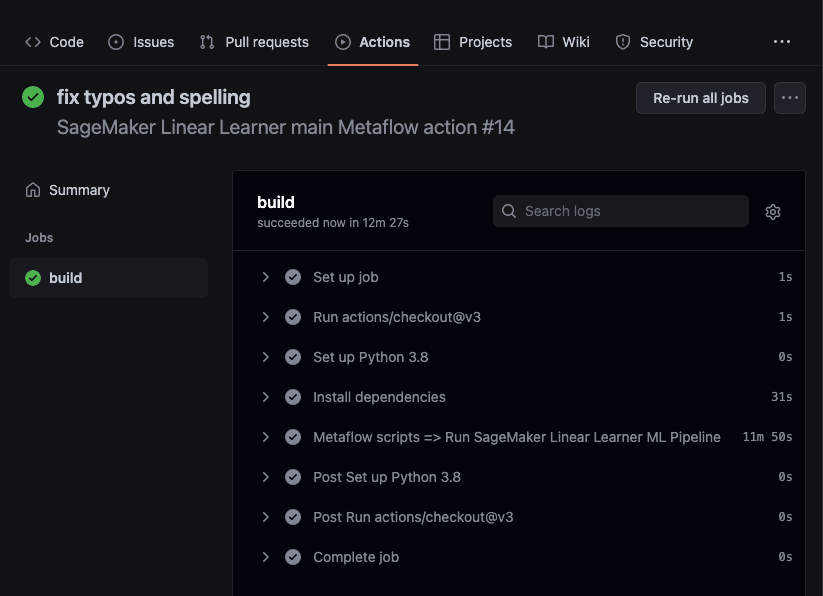Select the Actions tab

click(373, 42)
